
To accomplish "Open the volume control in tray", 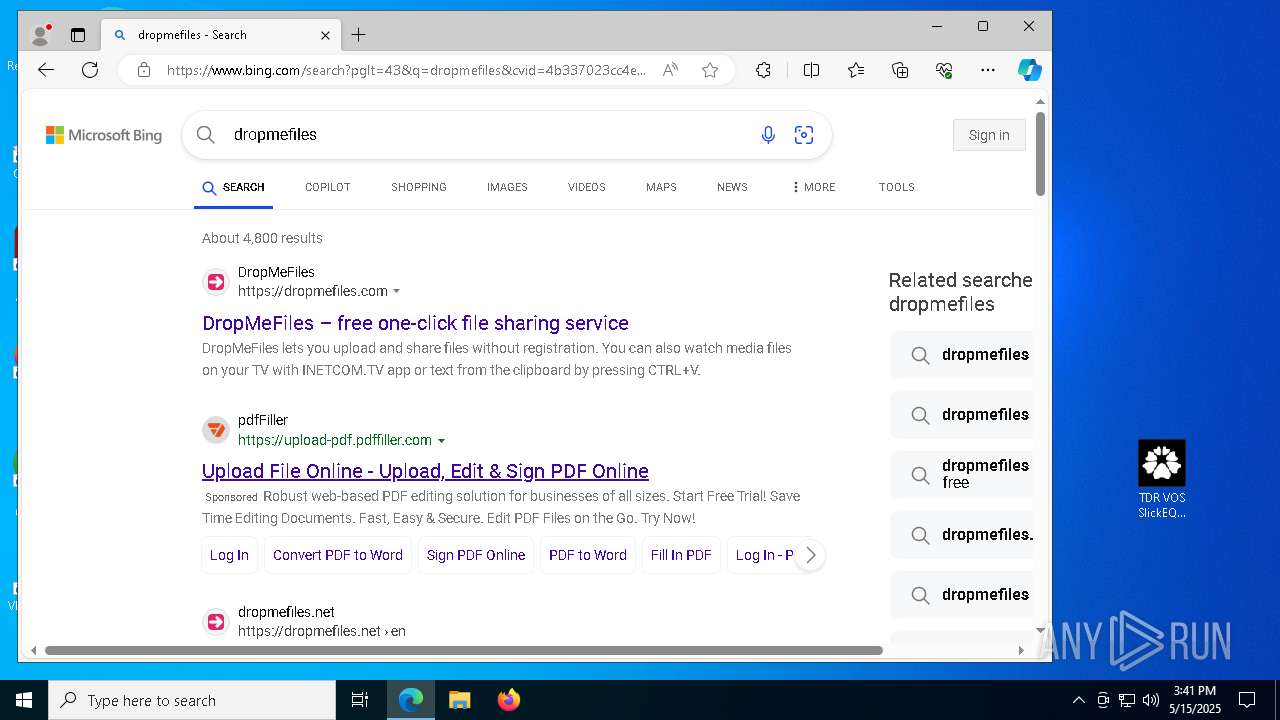I will [x=1150, y=700].
